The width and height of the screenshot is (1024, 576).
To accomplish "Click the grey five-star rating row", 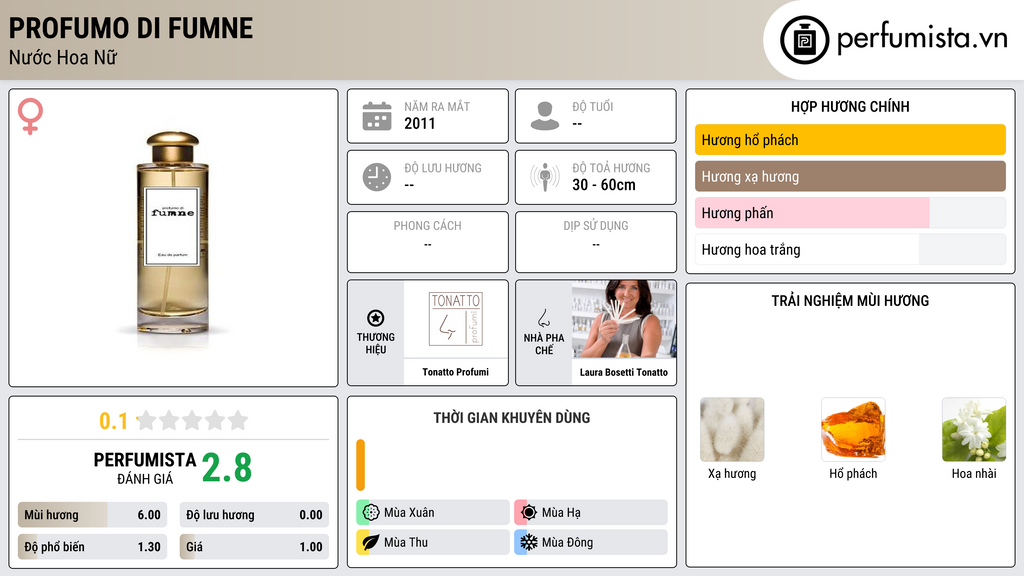I will [193, 421].
